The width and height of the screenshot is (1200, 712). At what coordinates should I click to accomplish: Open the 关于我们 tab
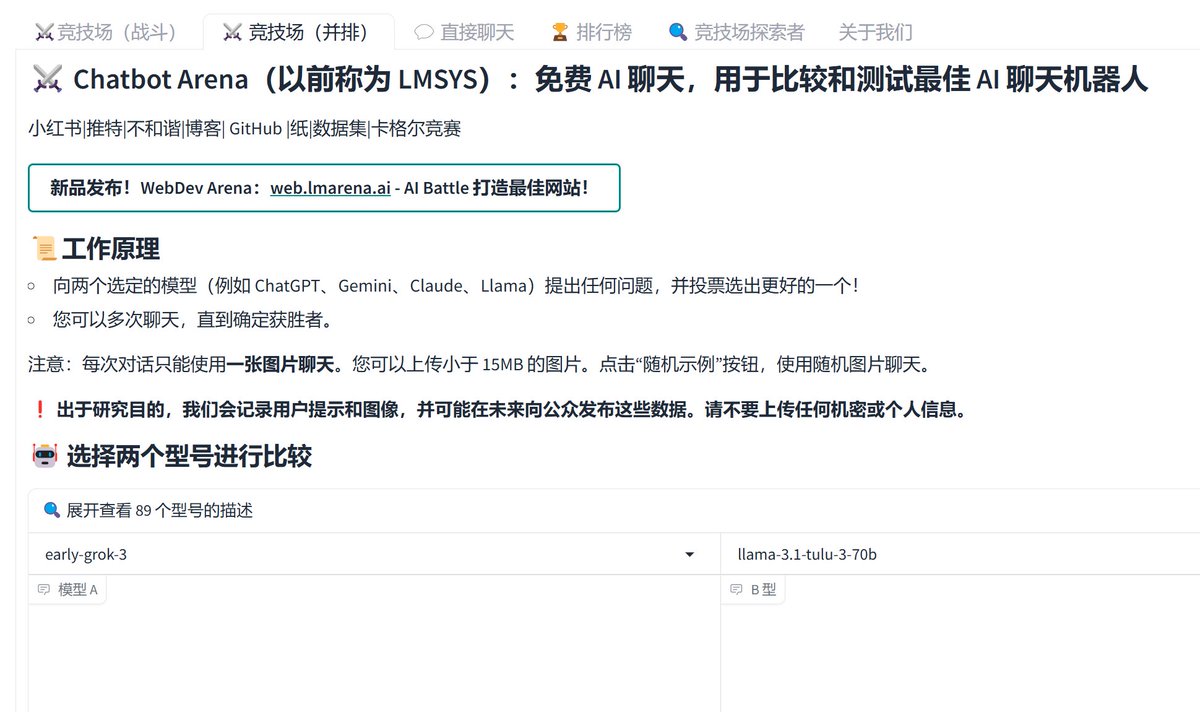[x=875, y=32]
